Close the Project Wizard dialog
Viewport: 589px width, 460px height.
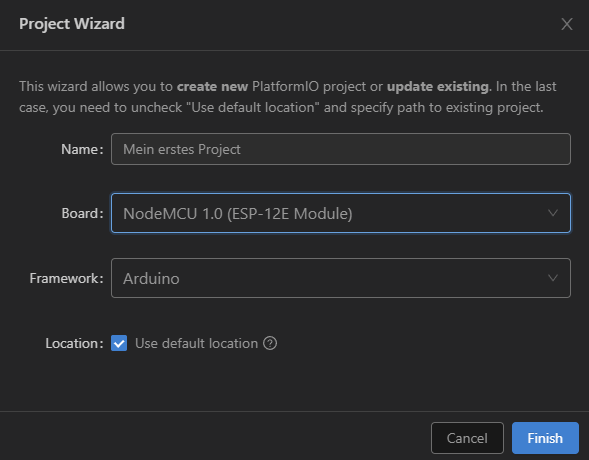click(567, 24)
